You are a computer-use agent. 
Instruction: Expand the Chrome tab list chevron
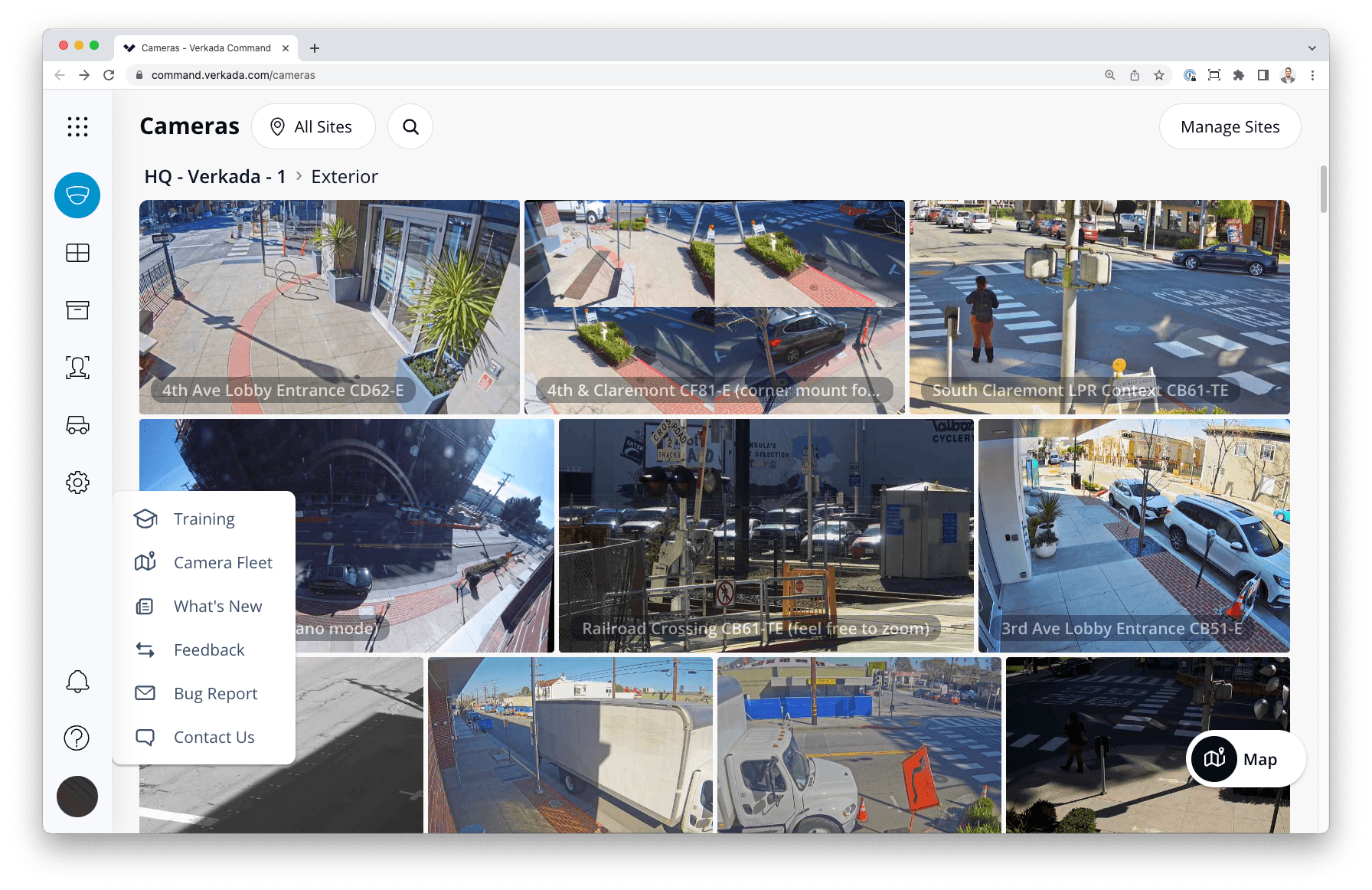click(x=1312, y=47)
